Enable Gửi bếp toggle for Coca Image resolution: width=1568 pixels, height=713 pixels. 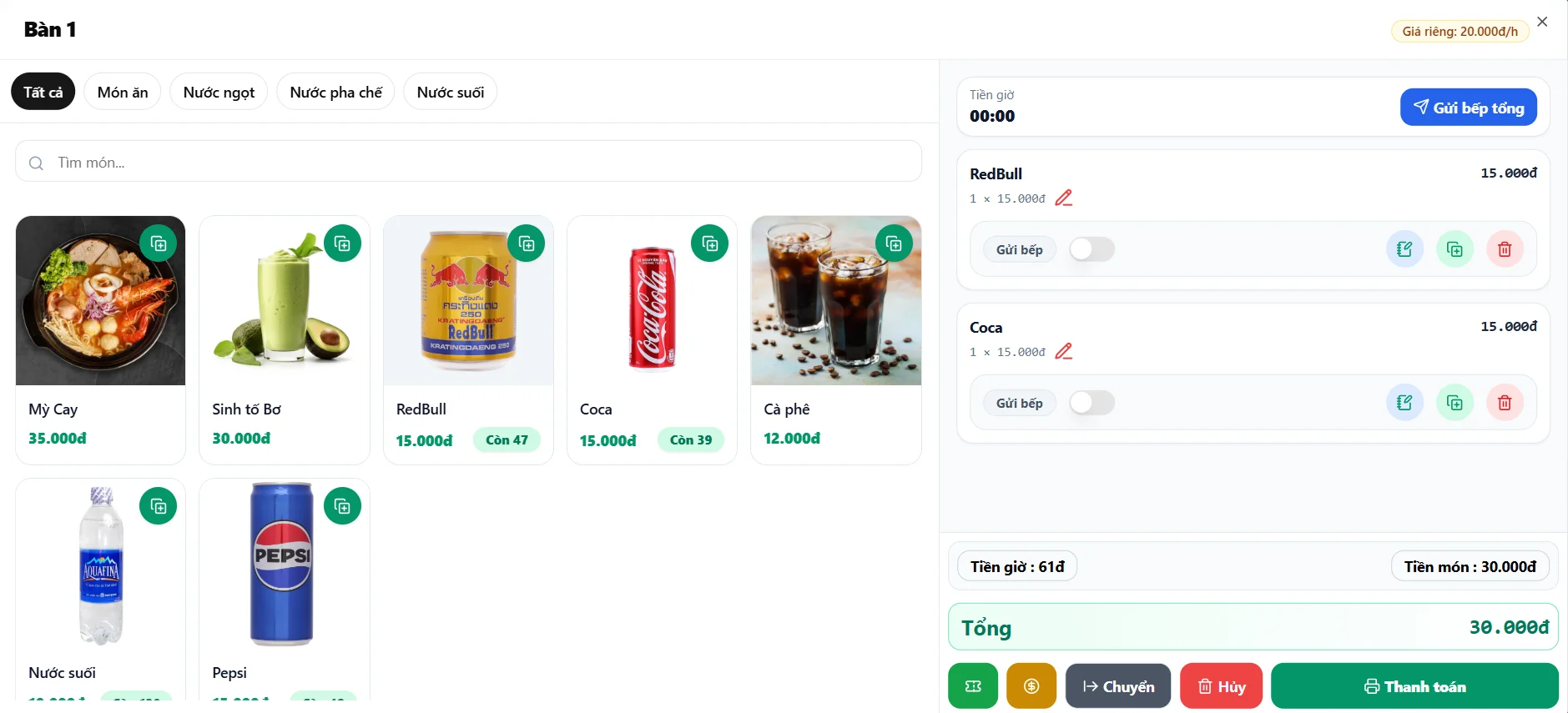coord(1092,403)
